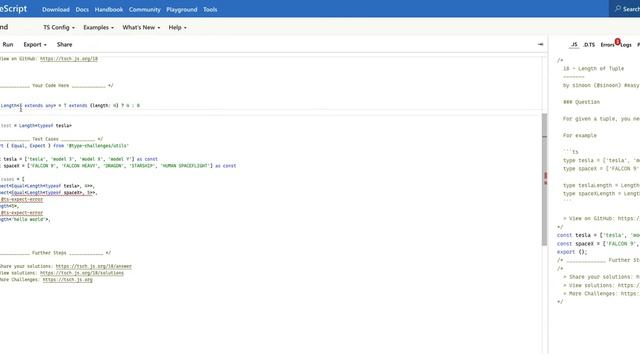This screenshot has width=640, height=360.
Task: Expand the TS Config dropdown
Action: [x=59, y=27]
